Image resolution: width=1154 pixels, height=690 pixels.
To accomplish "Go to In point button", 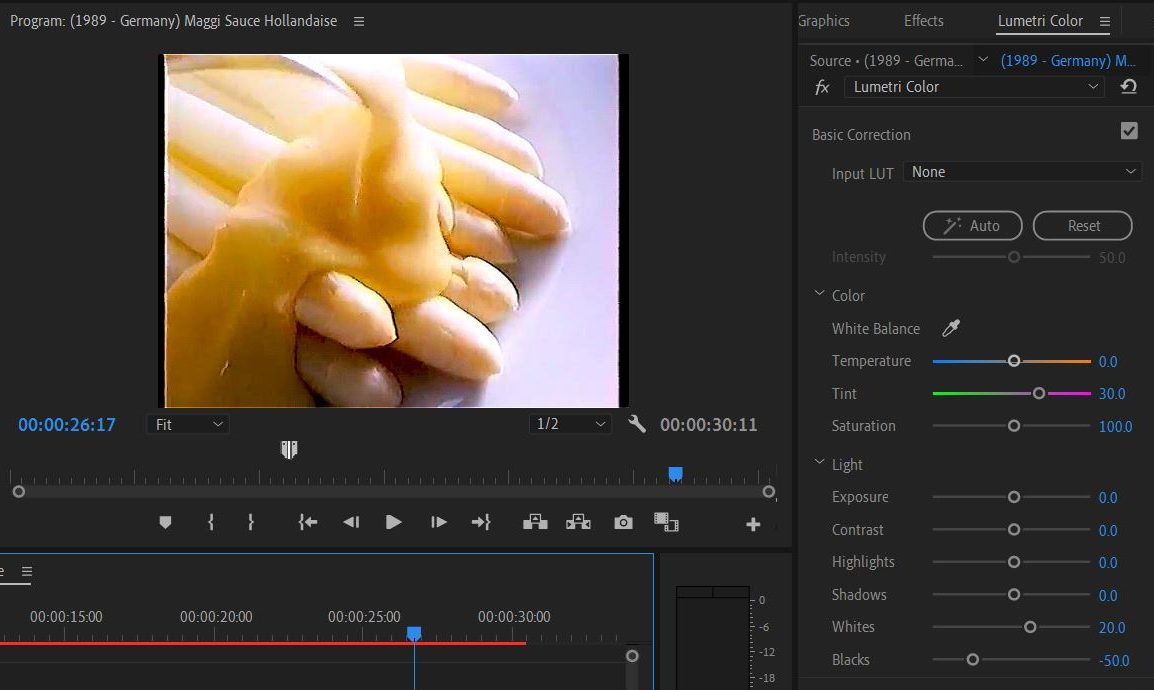I will click(308, 522).
